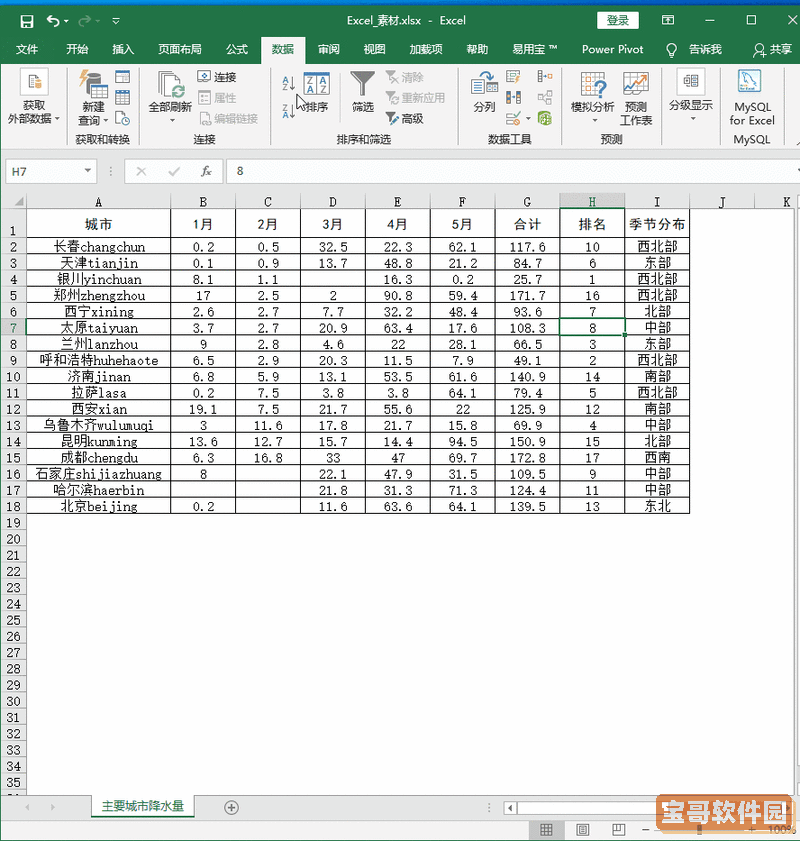The height and width of the screenshot is (841, 800).
Task: Click the MySQL for Excel icon
Action: pos(752,97)
